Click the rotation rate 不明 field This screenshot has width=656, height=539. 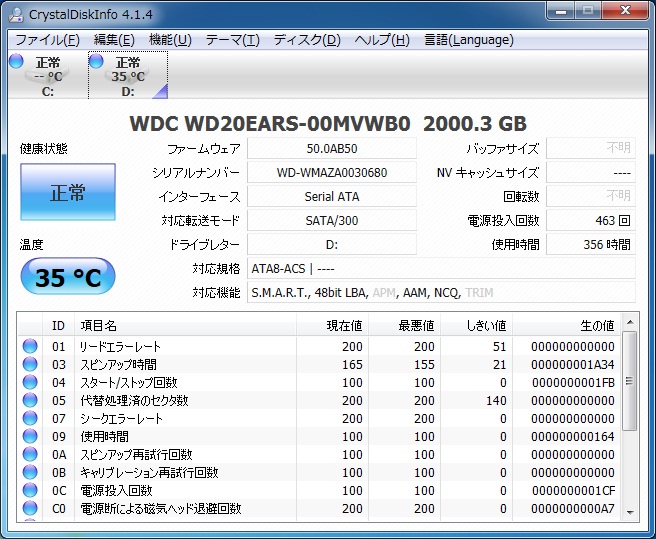[x=591, y=196]
